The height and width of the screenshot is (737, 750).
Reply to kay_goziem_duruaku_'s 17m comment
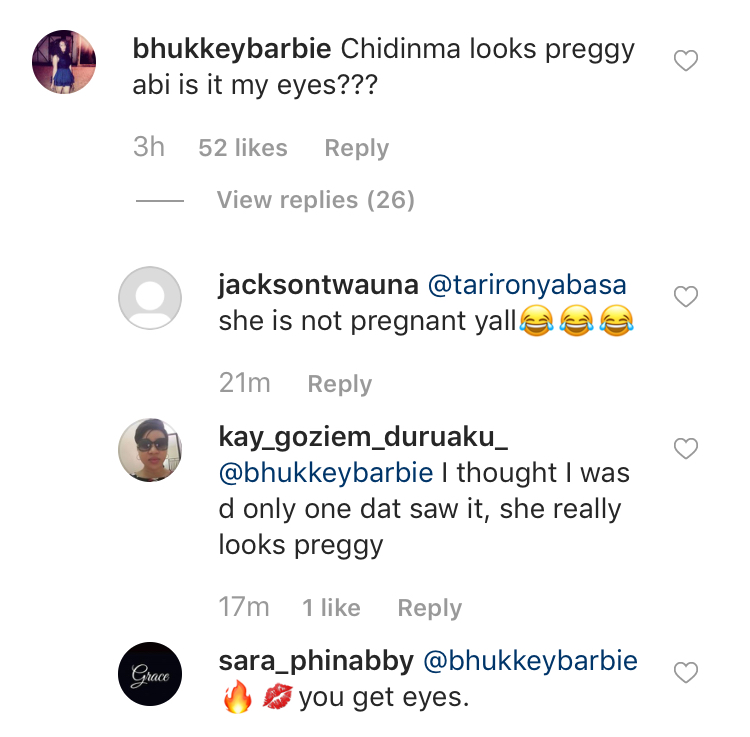pyautogui.click(x=430, y=608)
